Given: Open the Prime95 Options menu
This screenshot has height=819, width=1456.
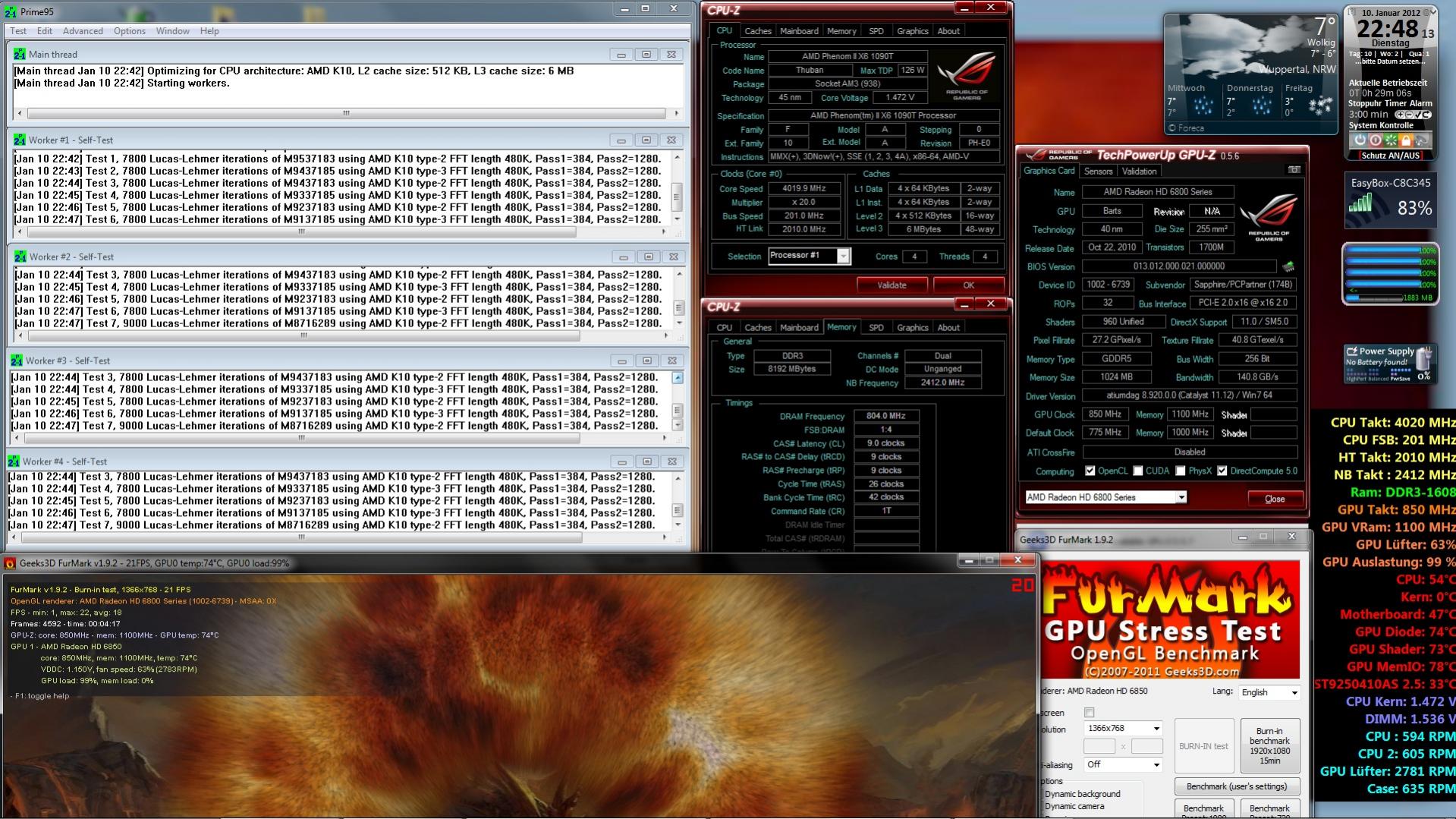Looking at the screenshot, I should click(x=130, y=31).
